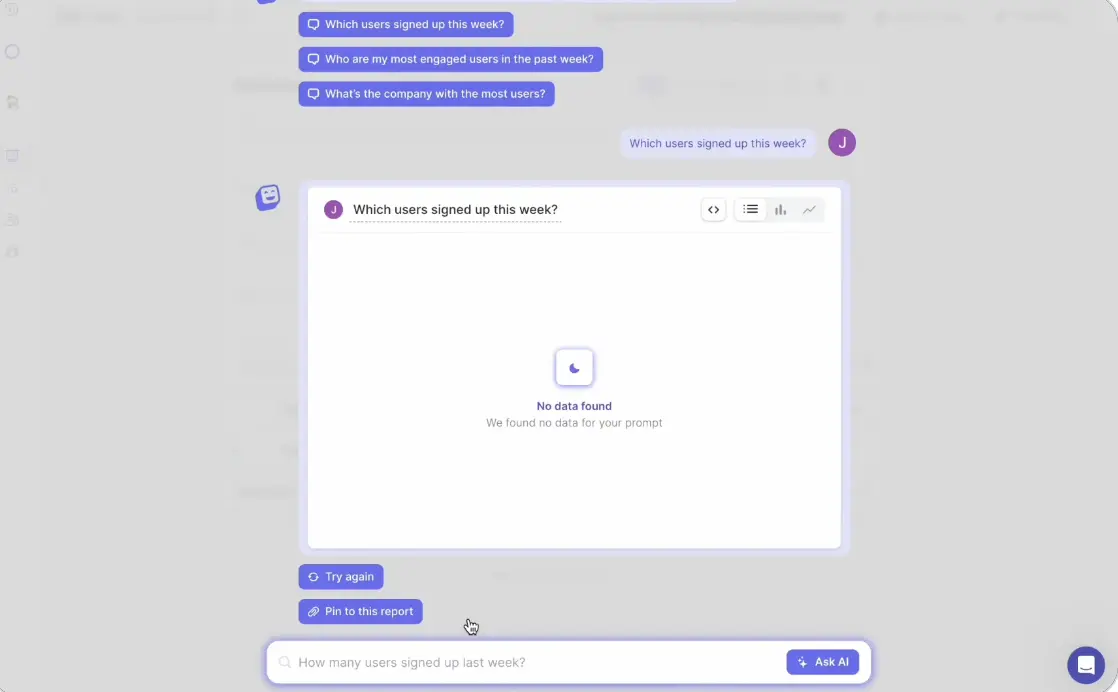Click the search magnifier icon in prompt box
The width and height of the screenshot is (1118, 692).
pyautogui.click(x=284, y=662)
